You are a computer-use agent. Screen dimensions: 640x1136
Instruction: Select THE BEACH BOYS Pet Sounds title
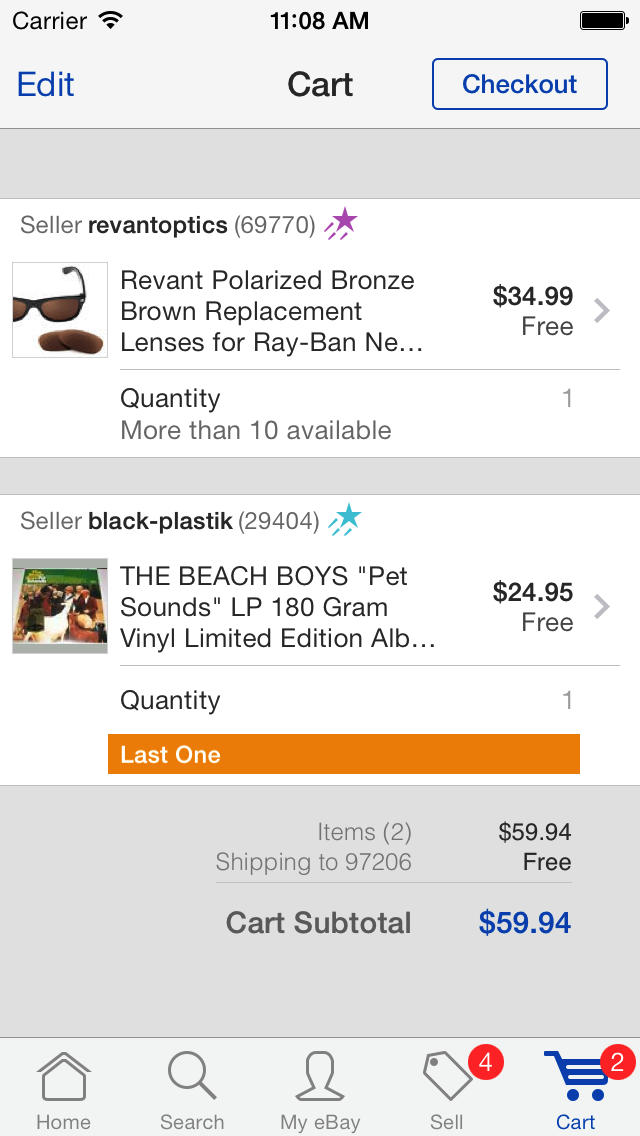click(277, 607)
